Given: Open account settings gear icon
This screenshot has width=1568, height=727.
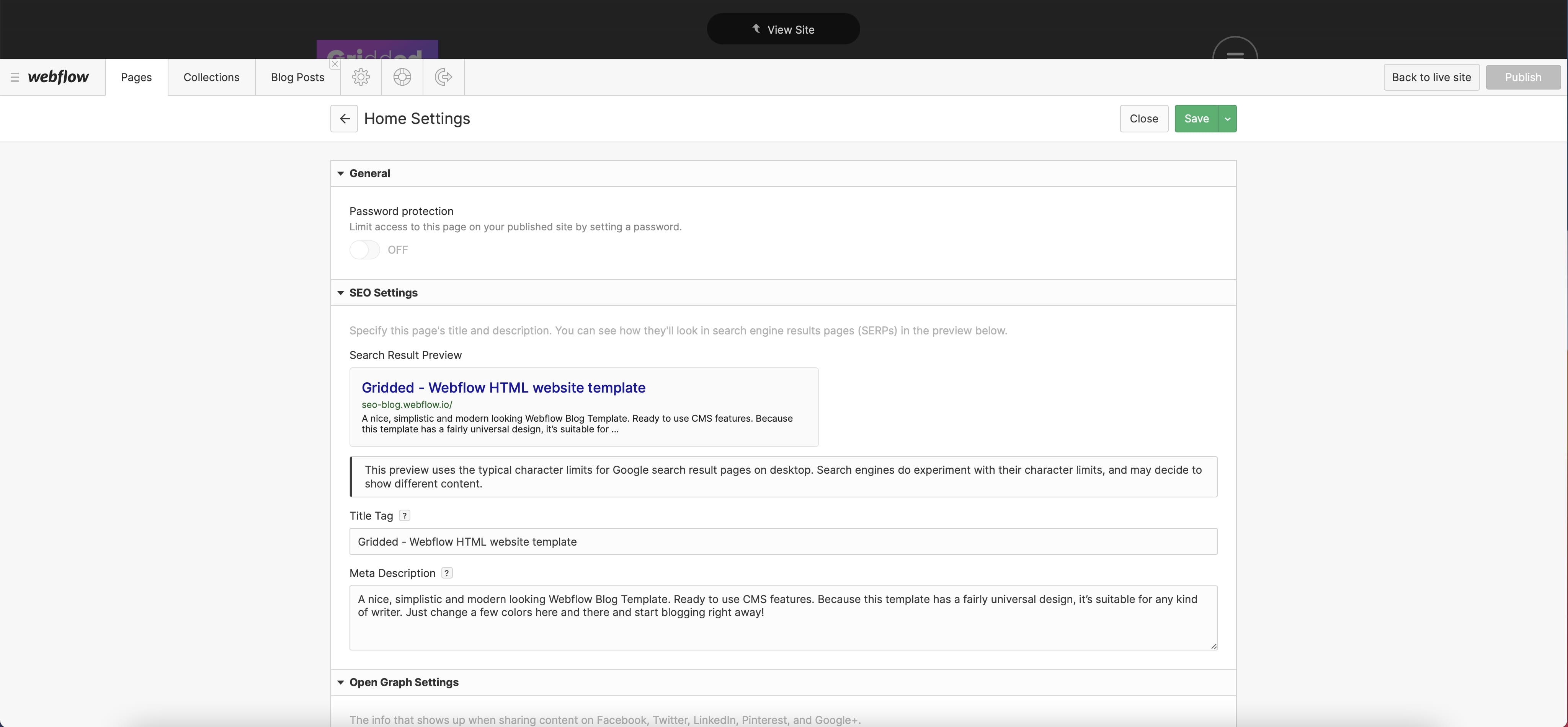Looking at the screenshot, I should click(361, 77).
